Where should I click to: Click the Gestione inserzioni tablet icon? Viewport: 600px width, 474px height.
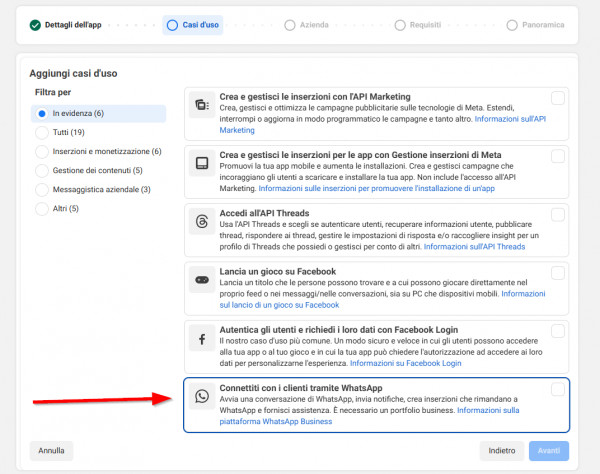202,163
